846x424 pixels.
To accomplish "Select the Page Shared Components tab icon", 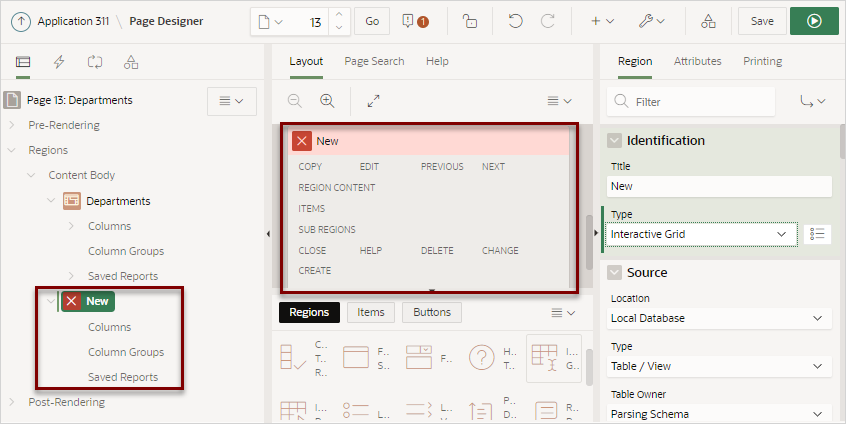I will (131, 62).
